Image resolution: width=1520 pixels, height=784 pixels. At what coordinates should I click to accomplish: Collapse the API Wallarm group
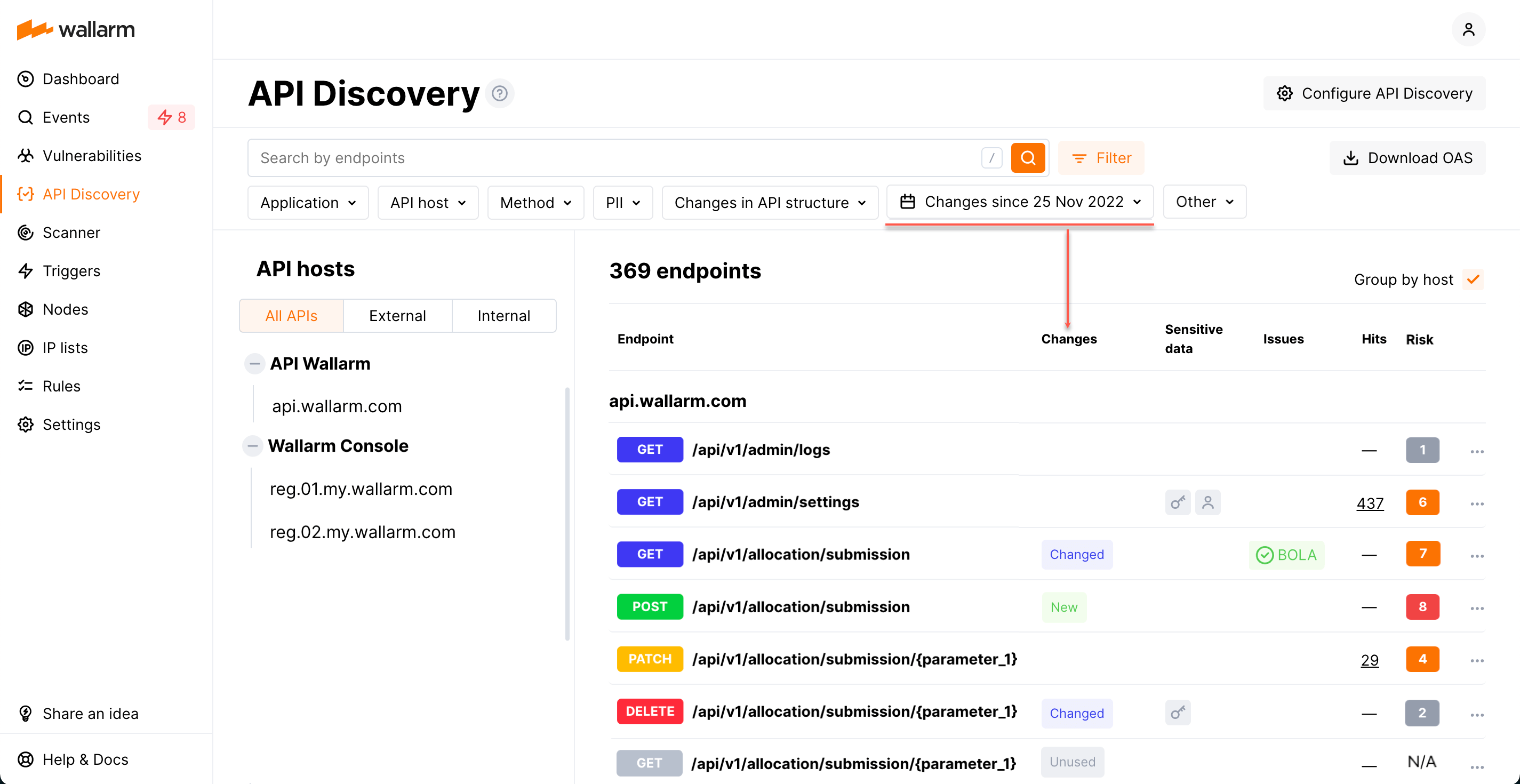coord(253,363)
